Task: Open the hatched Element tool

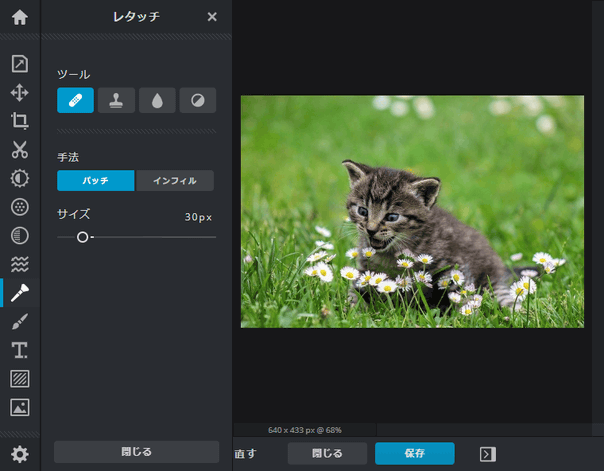Action: [20, 379]
